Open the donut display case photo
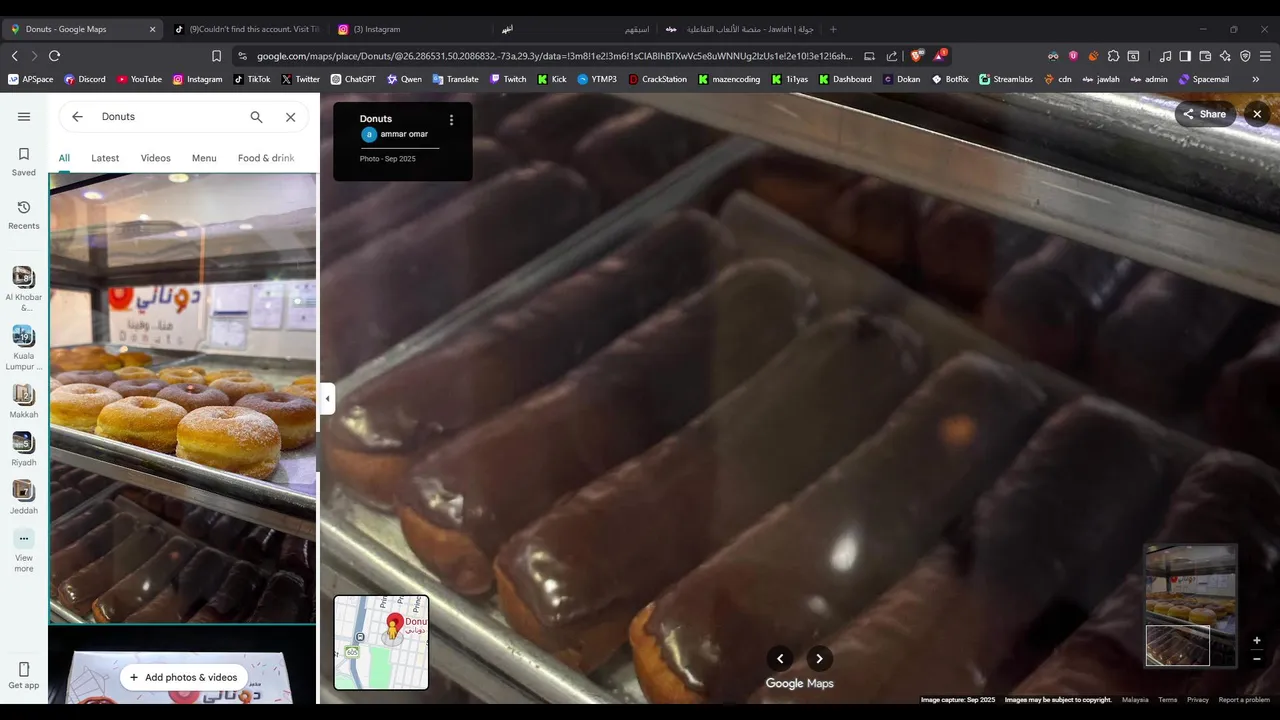The height and width of the screenshot is (720, 1280). (183, 398)
